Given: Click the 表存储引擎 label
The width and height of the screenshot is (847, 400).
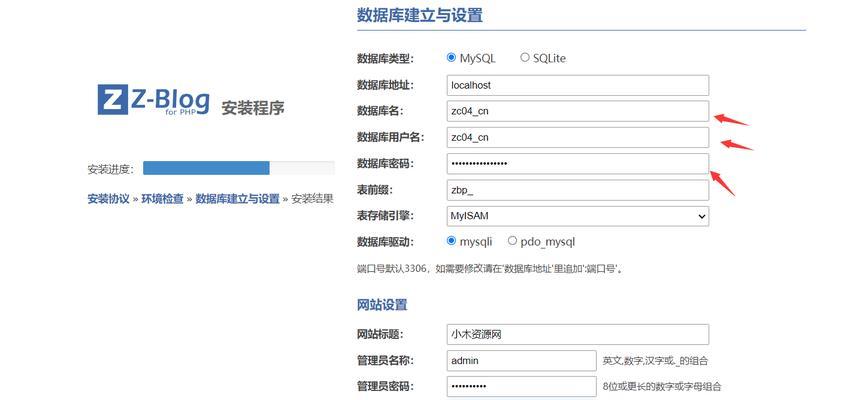Looking at the screenshot, I should [x=385, y=216].
